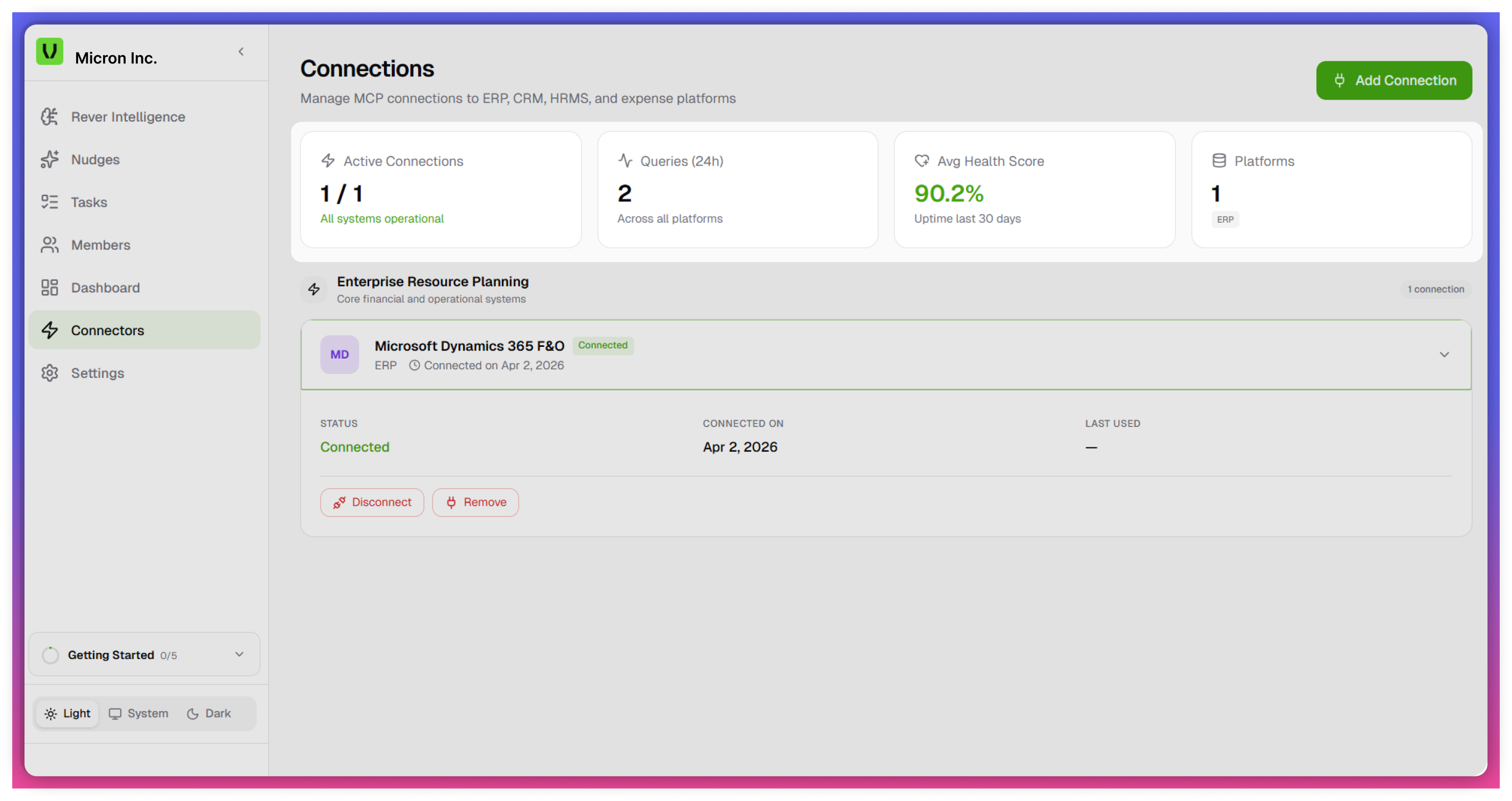Click the Nudges sparkle icon

(x=50, y=159)
